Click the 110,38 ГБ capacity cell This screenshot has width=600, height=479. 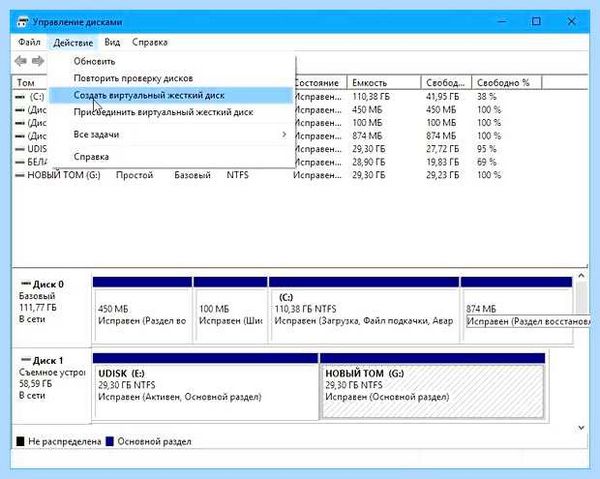(x=371, y=97)
